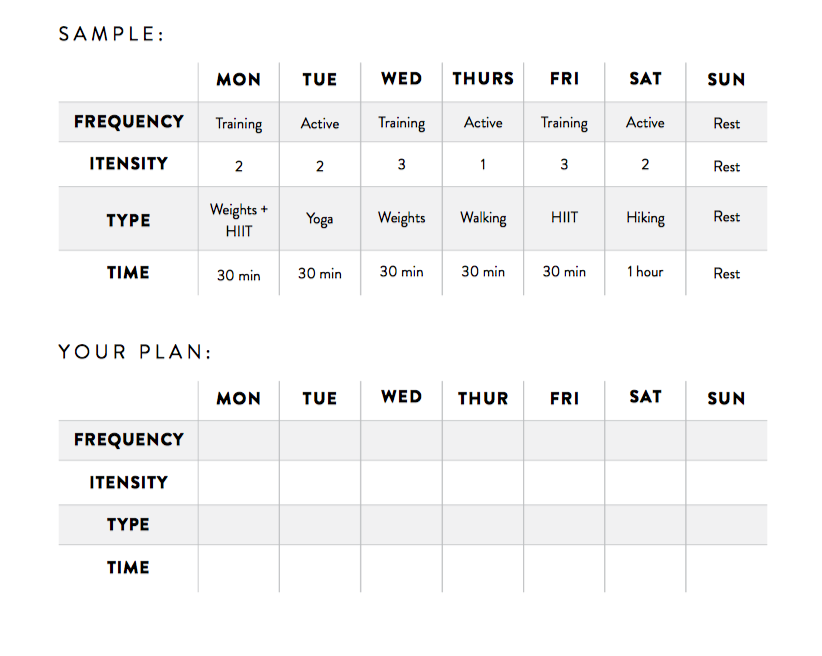Select the empty Sunday TIME cell in Your Plan
Viewport: 822px width, 656px height.
coord(727,568)
